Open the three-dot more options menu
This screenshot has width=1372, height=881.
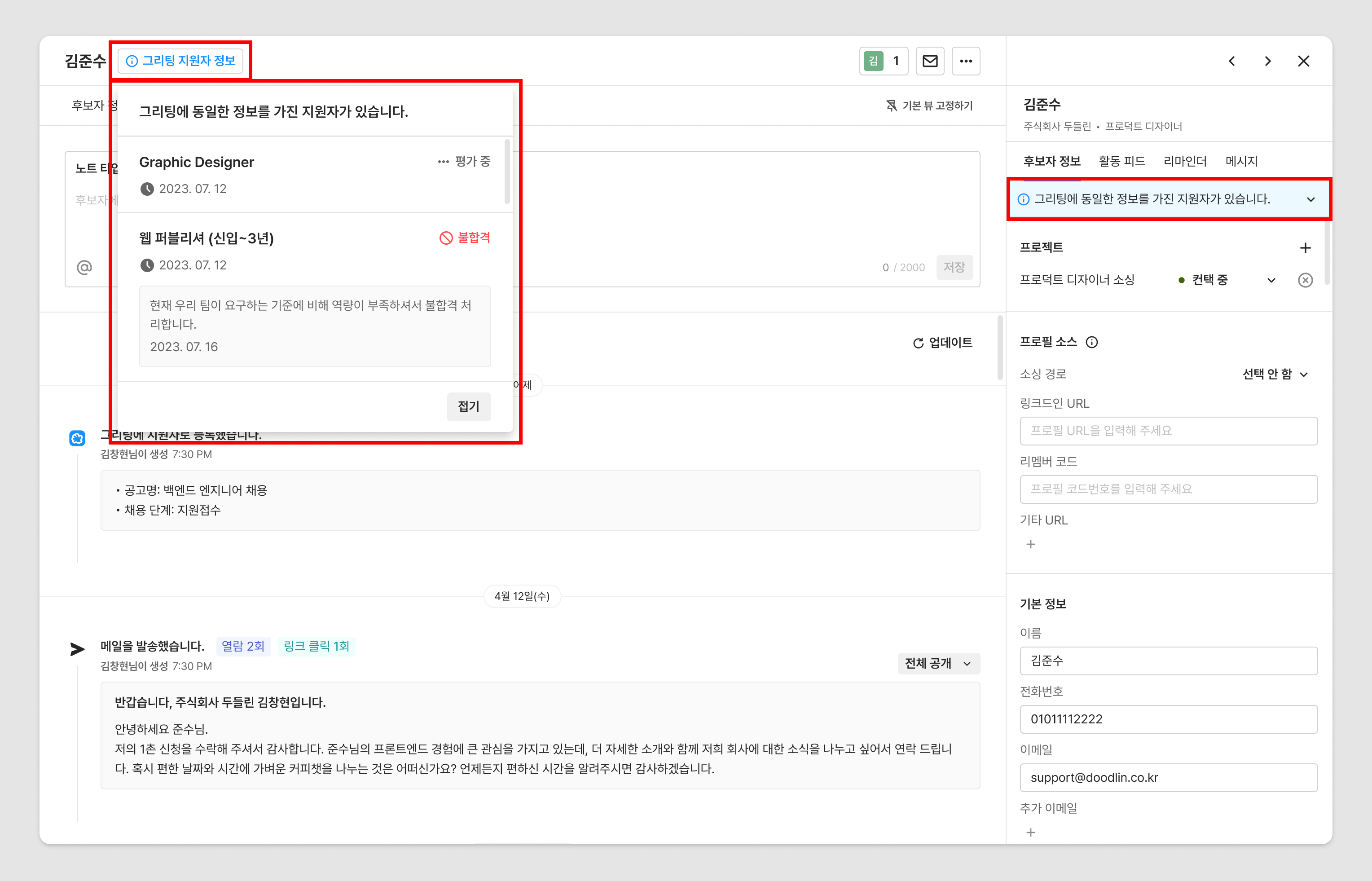click(965, 61)
